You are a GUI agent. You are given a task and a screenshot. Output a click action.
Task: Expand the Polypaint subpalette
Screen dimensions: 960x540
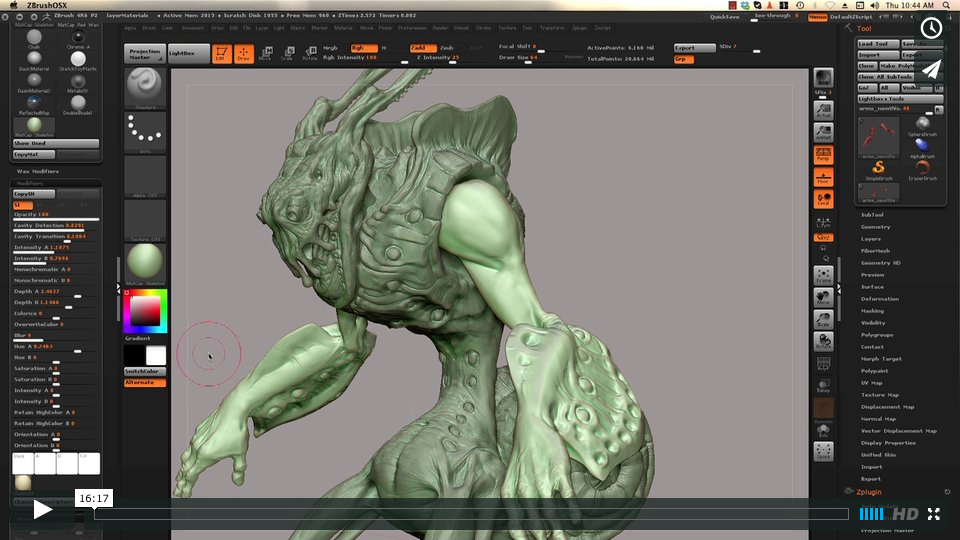point(874,371)
